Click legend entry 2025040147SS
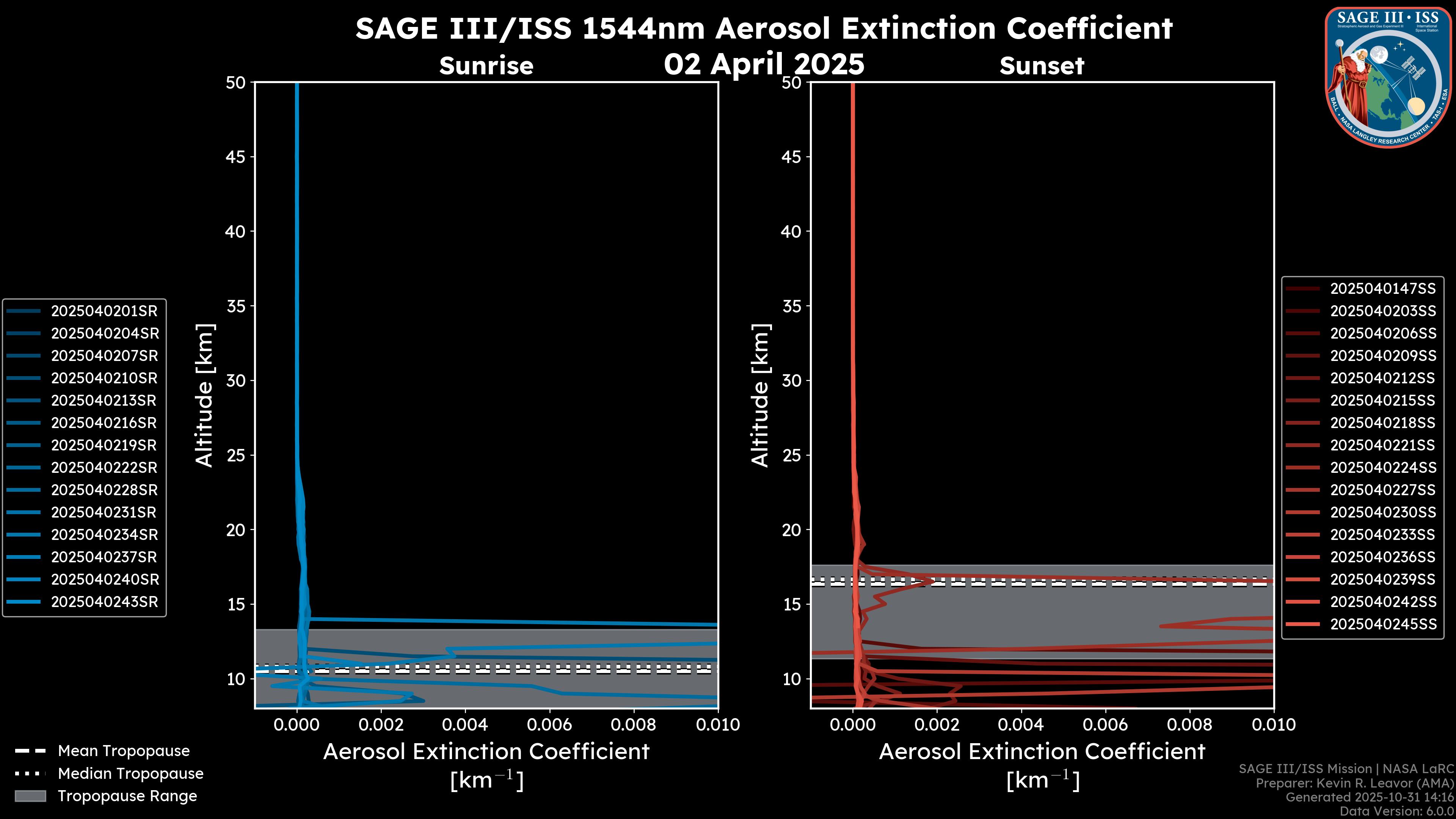 [1382, 289]
